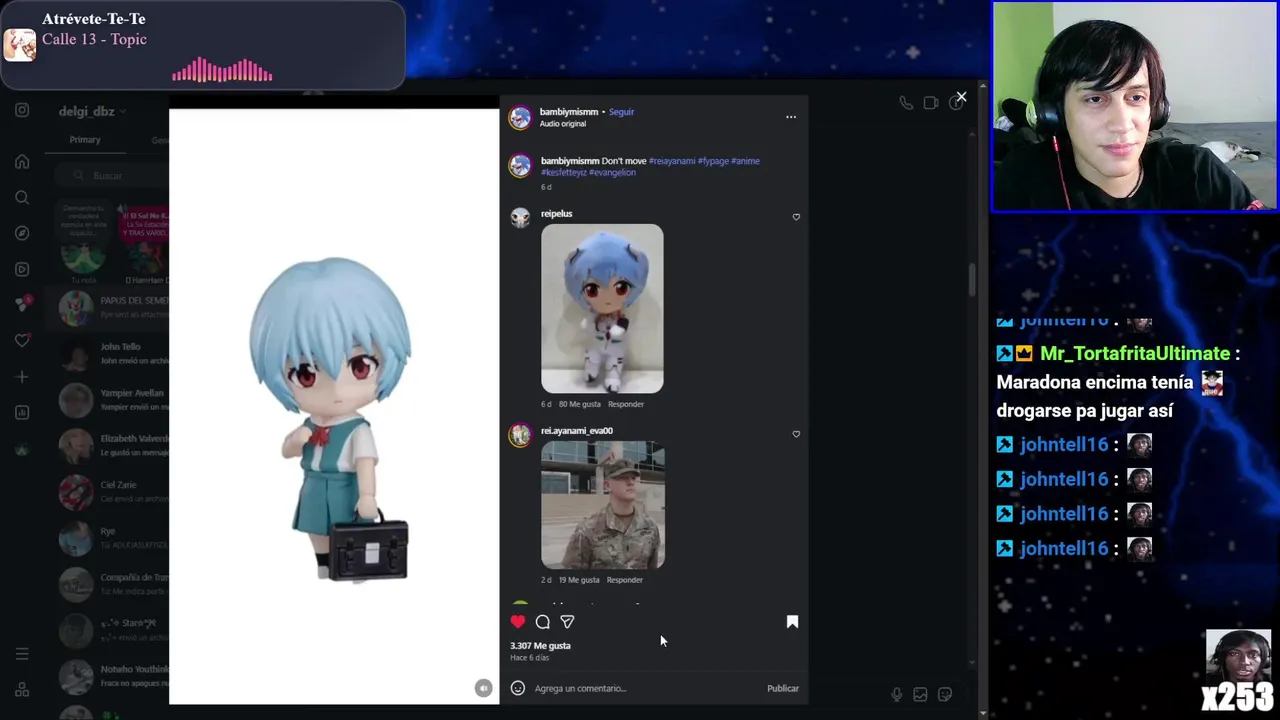Open the Rei plush image in reipelus comment

[x=602, y=309]
